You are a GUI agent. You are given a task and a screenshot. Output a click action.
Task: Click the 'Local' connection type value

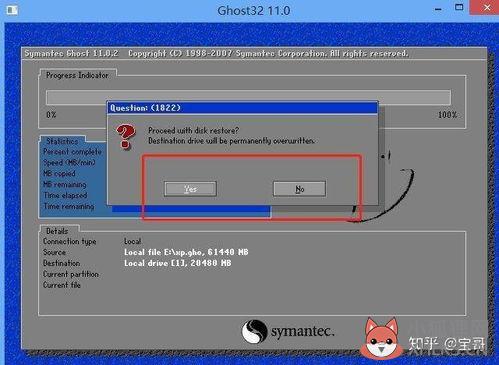pos(133,241)
